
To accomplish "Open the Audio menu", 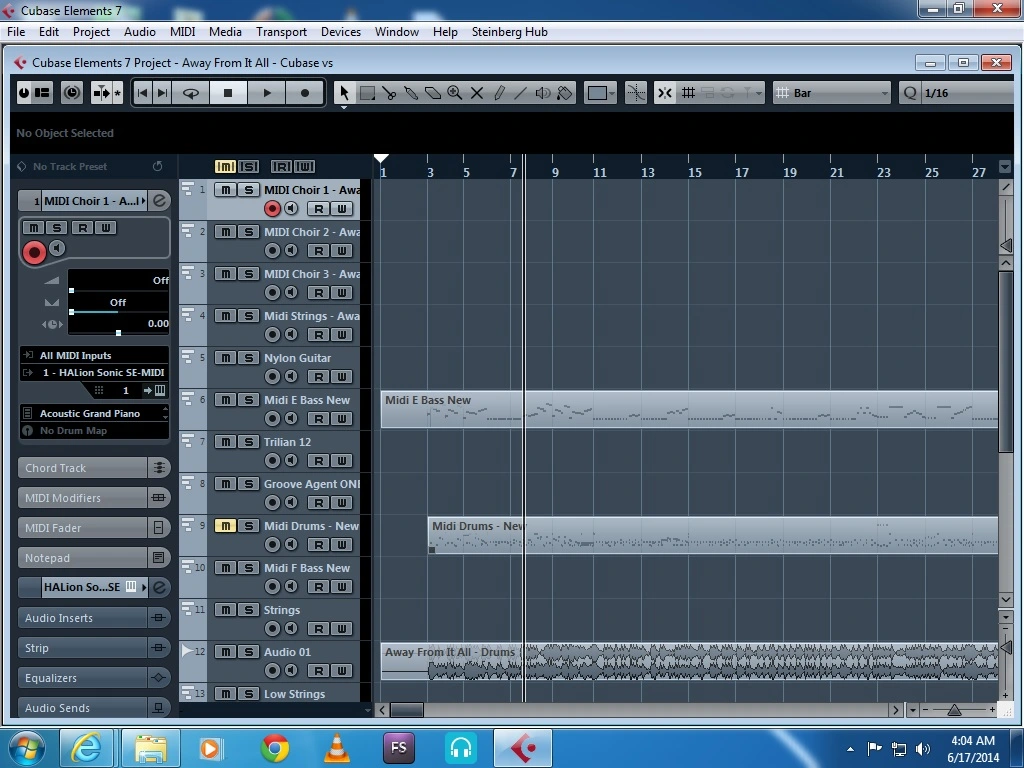I will [x=139, y=31].
